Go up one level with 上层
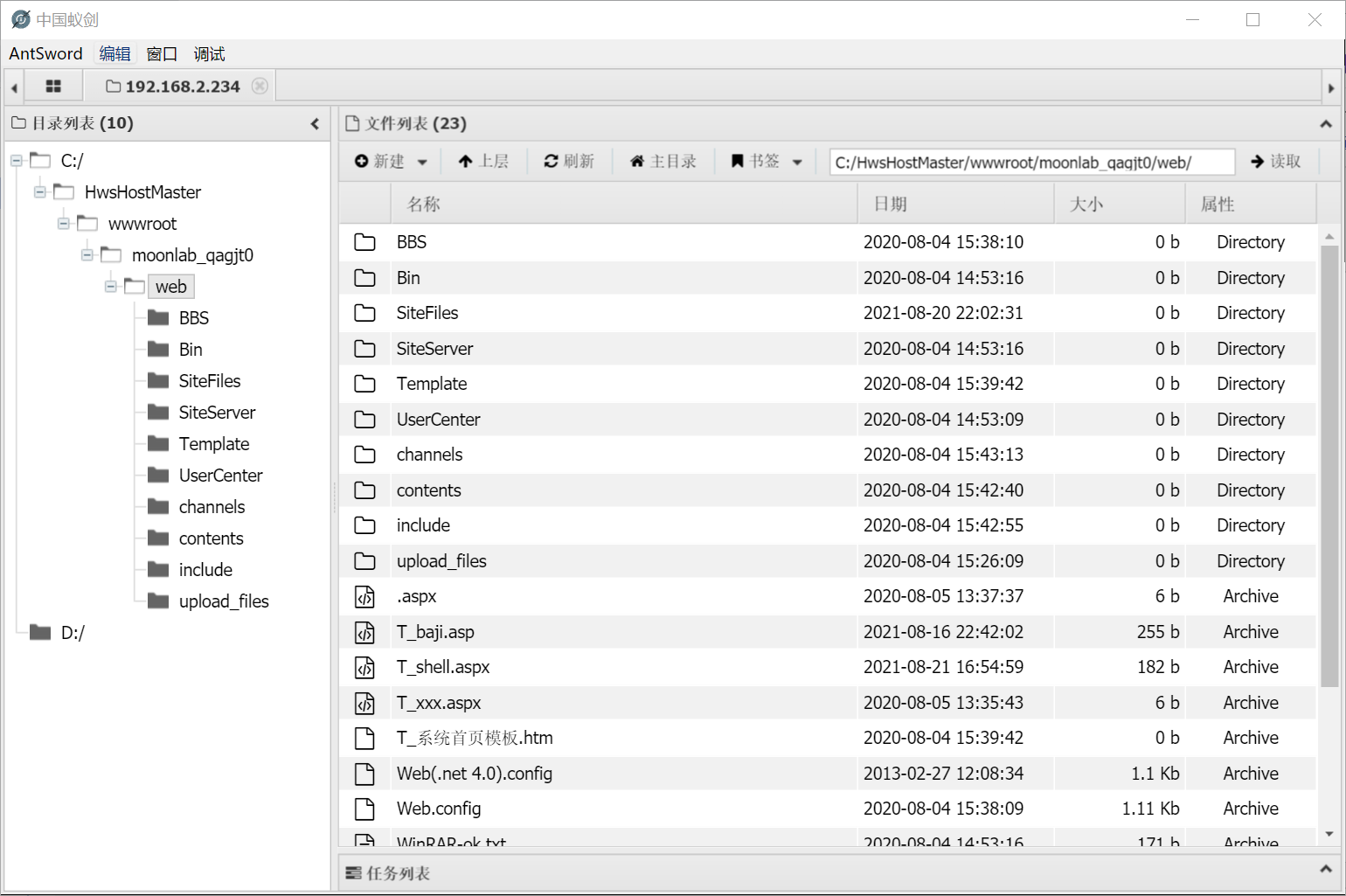Screen dimensions: 1346x896 pyautogui.click(x=483, y=162)
